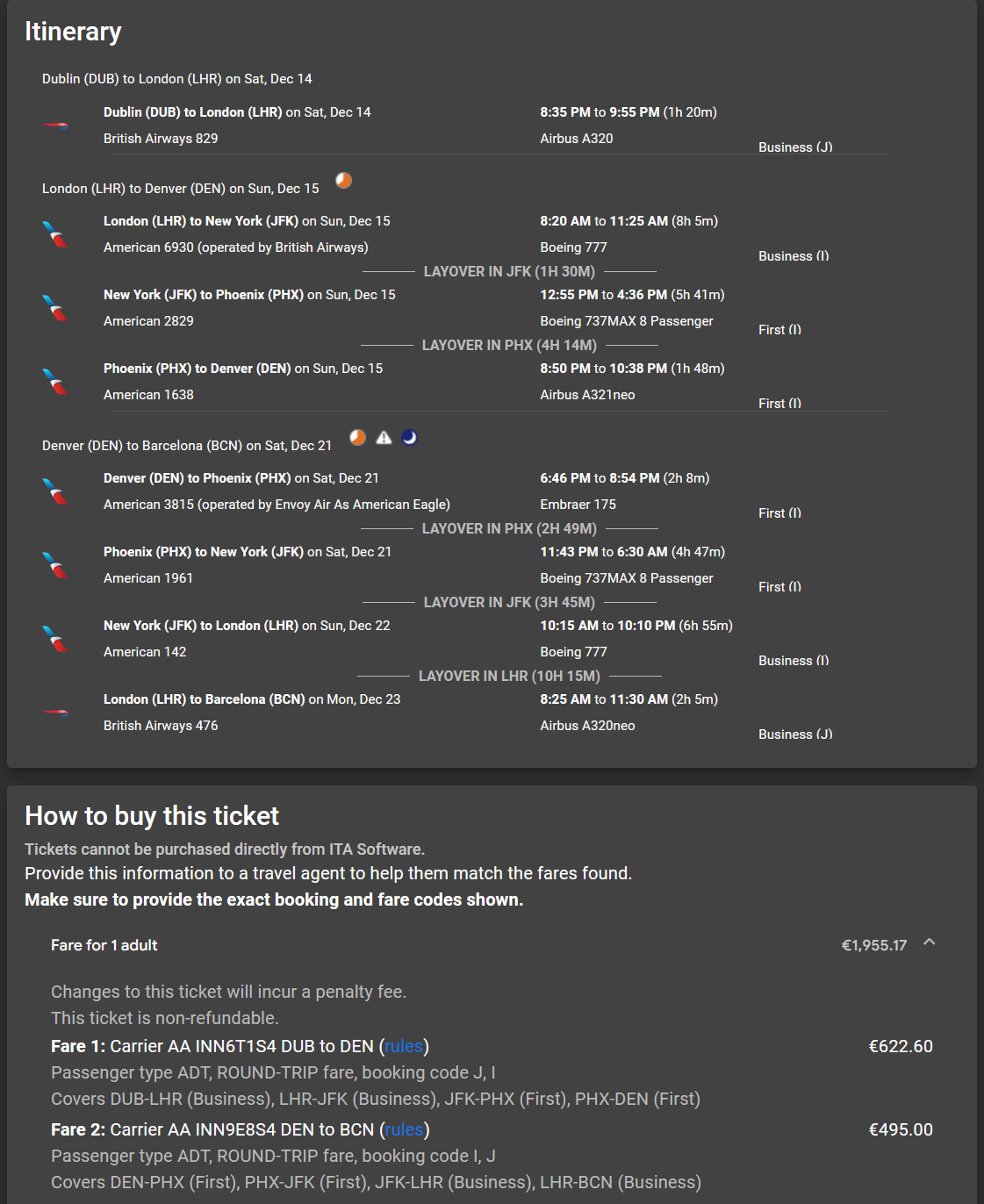Click the British Airways logo for flight 476
The height and width of the screenshot is (1204, 984).
pyautogui.click(x=56, y=713)
